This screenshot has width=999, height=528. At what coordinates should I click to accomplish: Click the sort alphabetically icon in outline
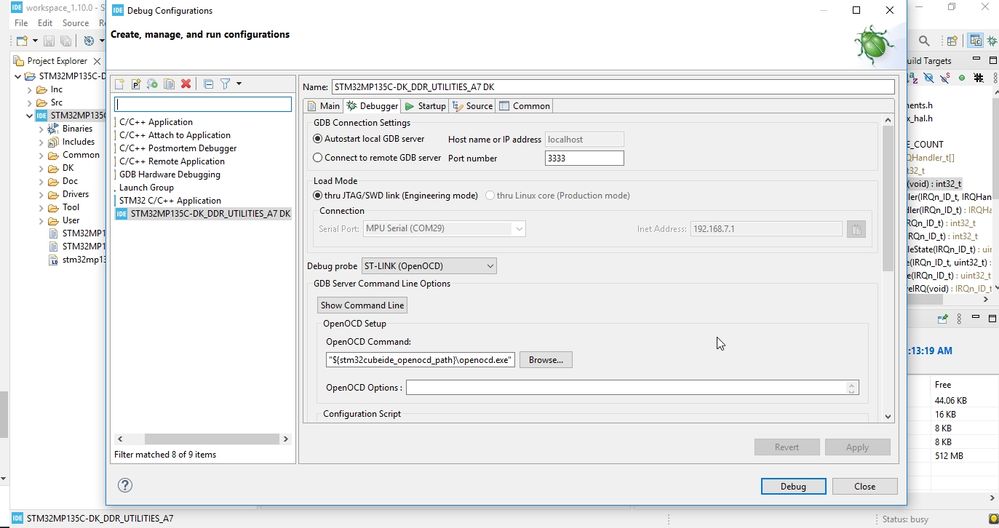pyautogui.click(x=913, y=78)
